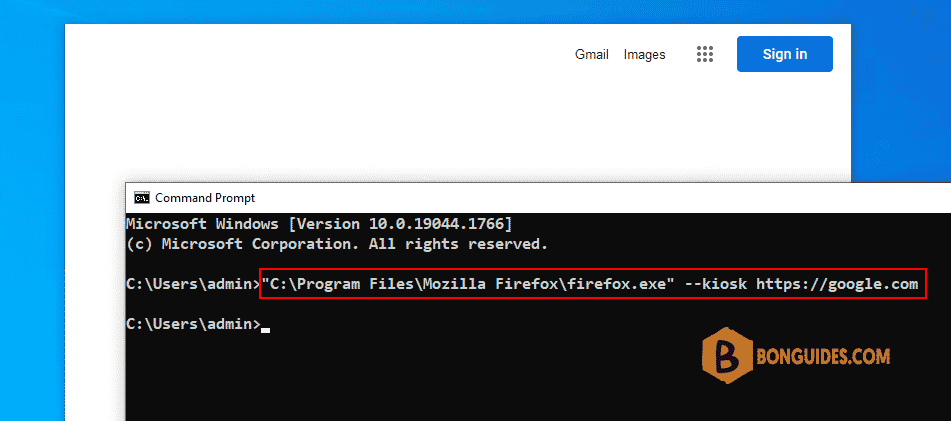The height and width of the screenshot is (421, 951).
Task: Click the blue Sign in button
Action: (x=785, y=54)
